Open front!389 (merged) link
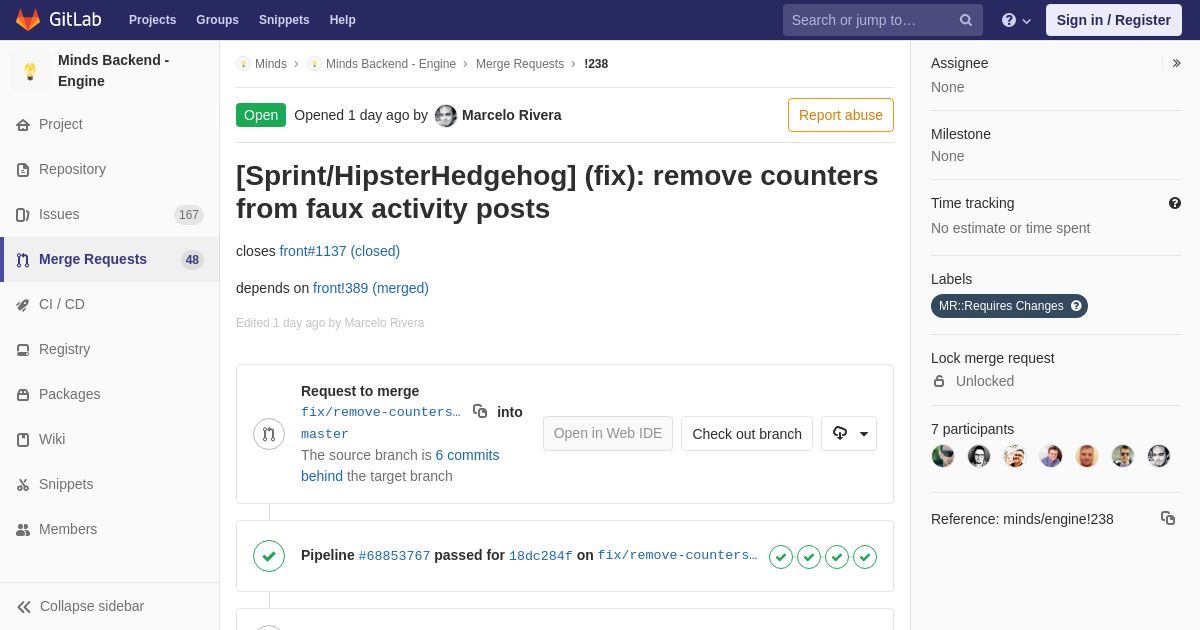 tap(371, 288)
